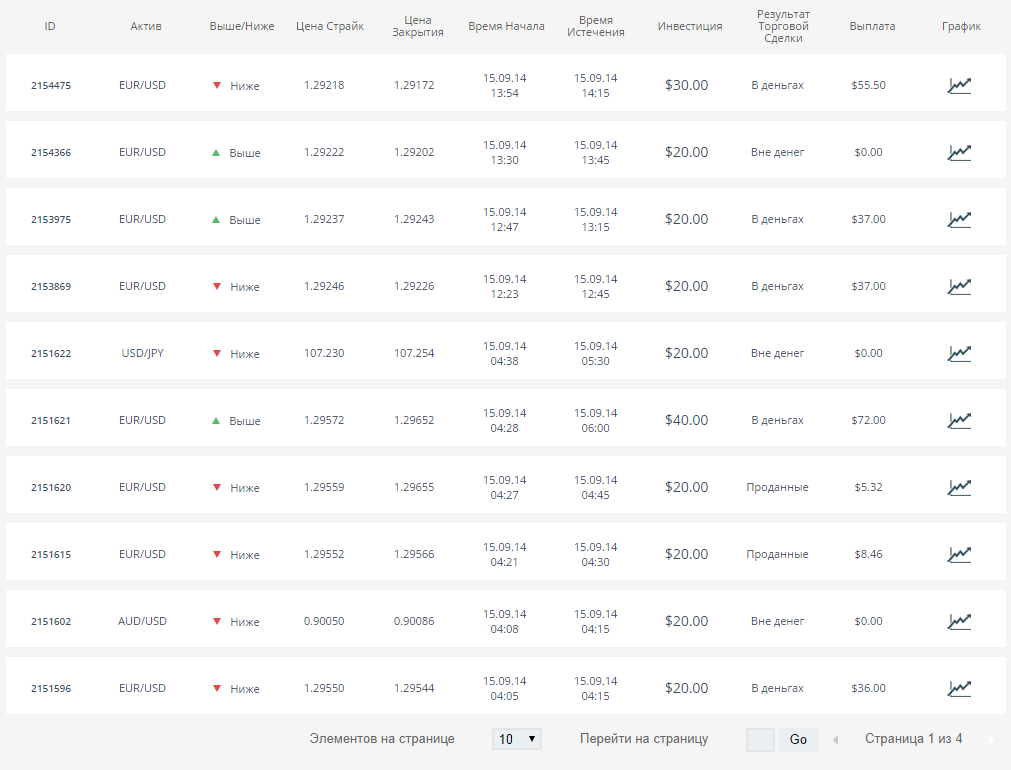The height and width of the screenshot is (770, 1011).
Task: Show chart for trade 2153869
Action: 959,286
